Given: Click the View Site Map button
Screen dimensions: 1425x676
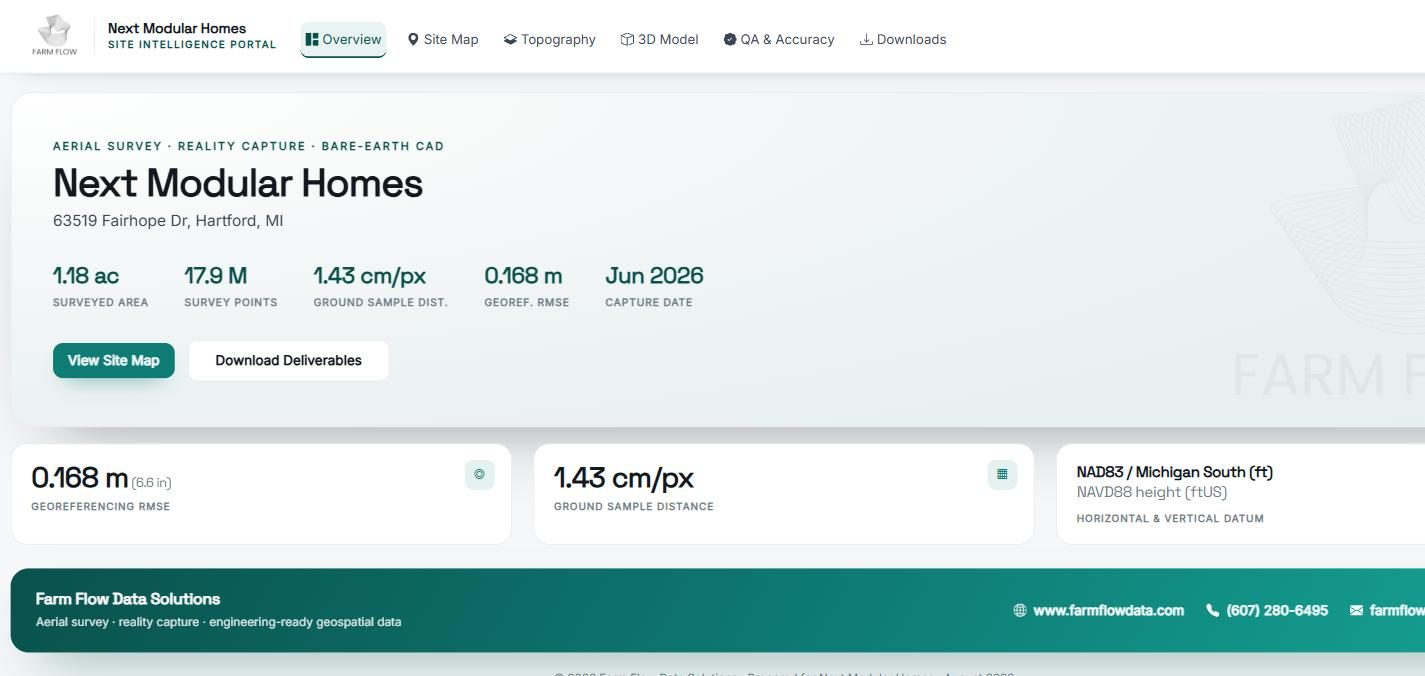Looking at the screenshot, I should pos(114,361).
